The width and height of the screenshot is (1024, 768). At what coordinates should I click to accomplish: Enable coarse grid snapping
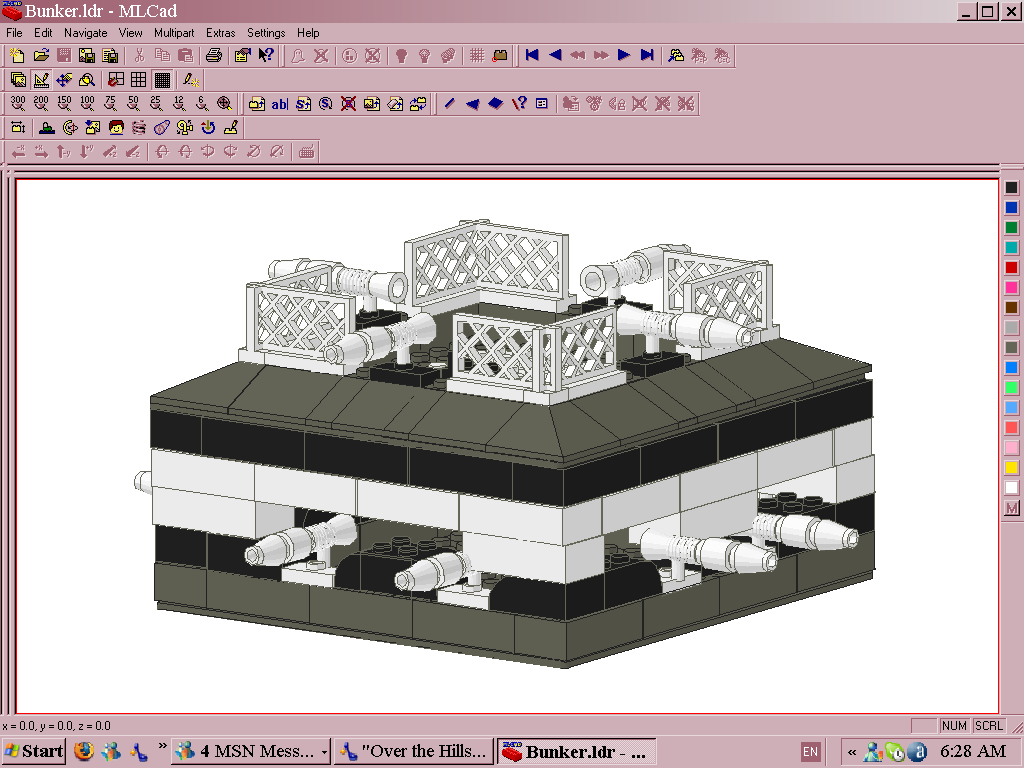pyautogui.click(x=116, y=80)
